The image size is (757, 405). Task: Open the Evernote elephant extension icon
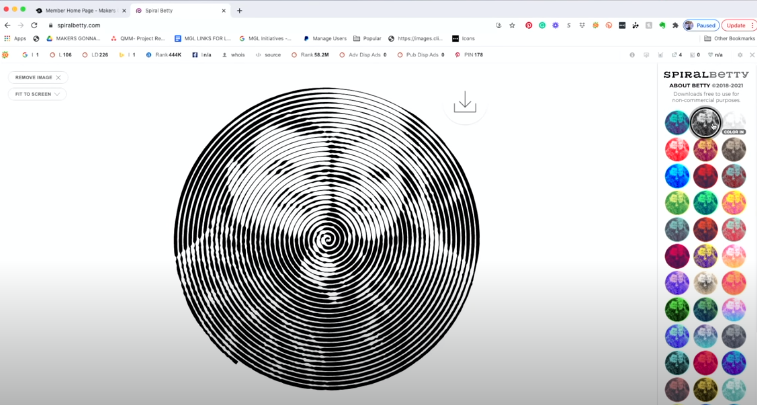(x=662, y=25)
